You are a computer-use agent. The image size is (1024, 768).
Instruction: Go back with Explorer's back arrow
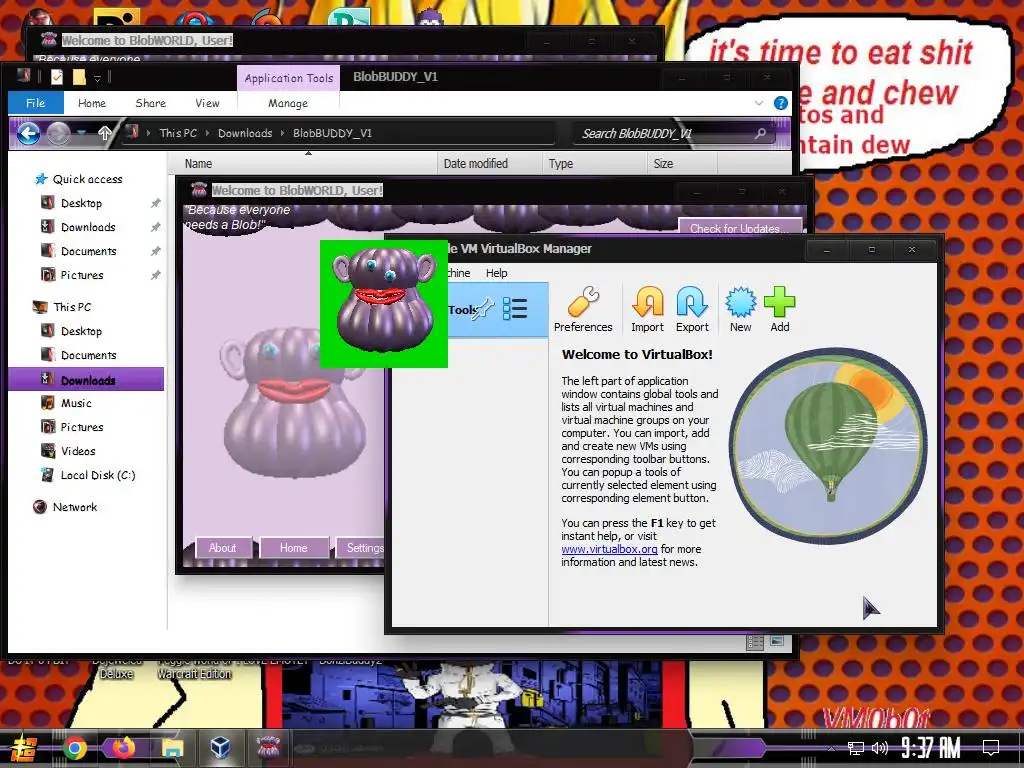point(28,133)
